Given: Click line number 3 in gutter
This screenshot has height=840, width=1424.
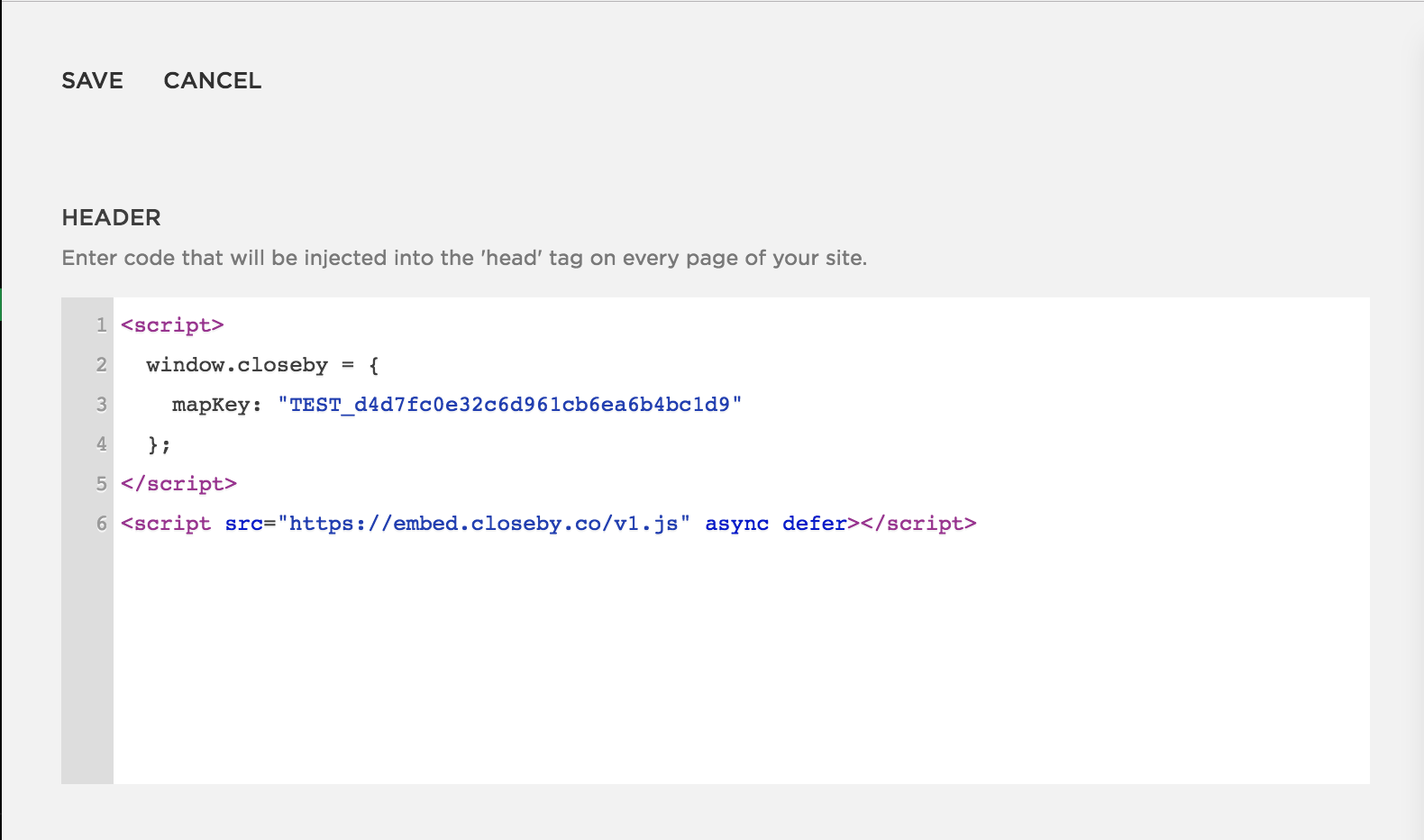Looking at the screenshot, I should [x=102, y=405].
